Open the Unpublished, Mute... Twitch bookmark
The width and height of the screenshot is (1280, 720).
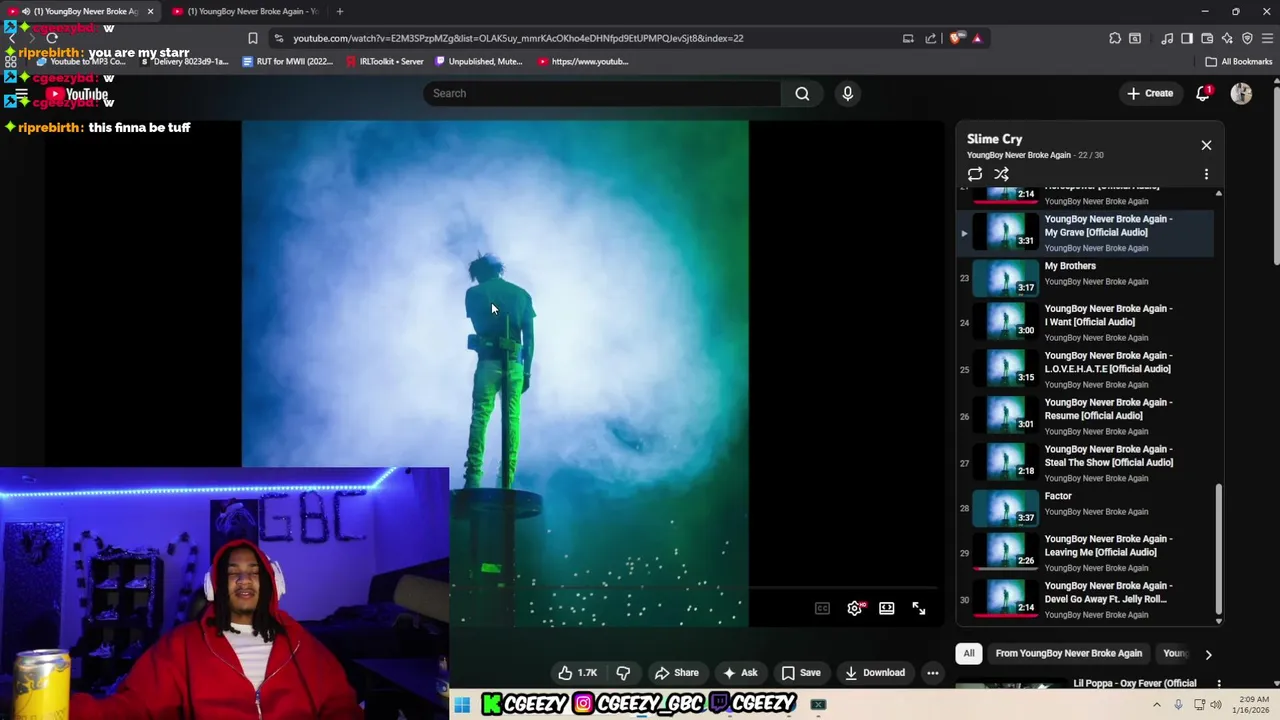tap(480, 61)
